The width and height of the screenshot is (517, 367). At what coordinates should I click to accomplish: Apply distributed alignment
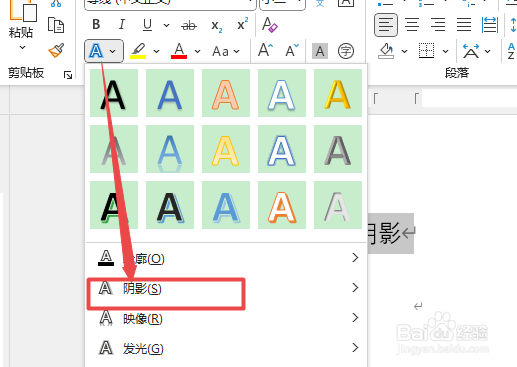point(490,25)
